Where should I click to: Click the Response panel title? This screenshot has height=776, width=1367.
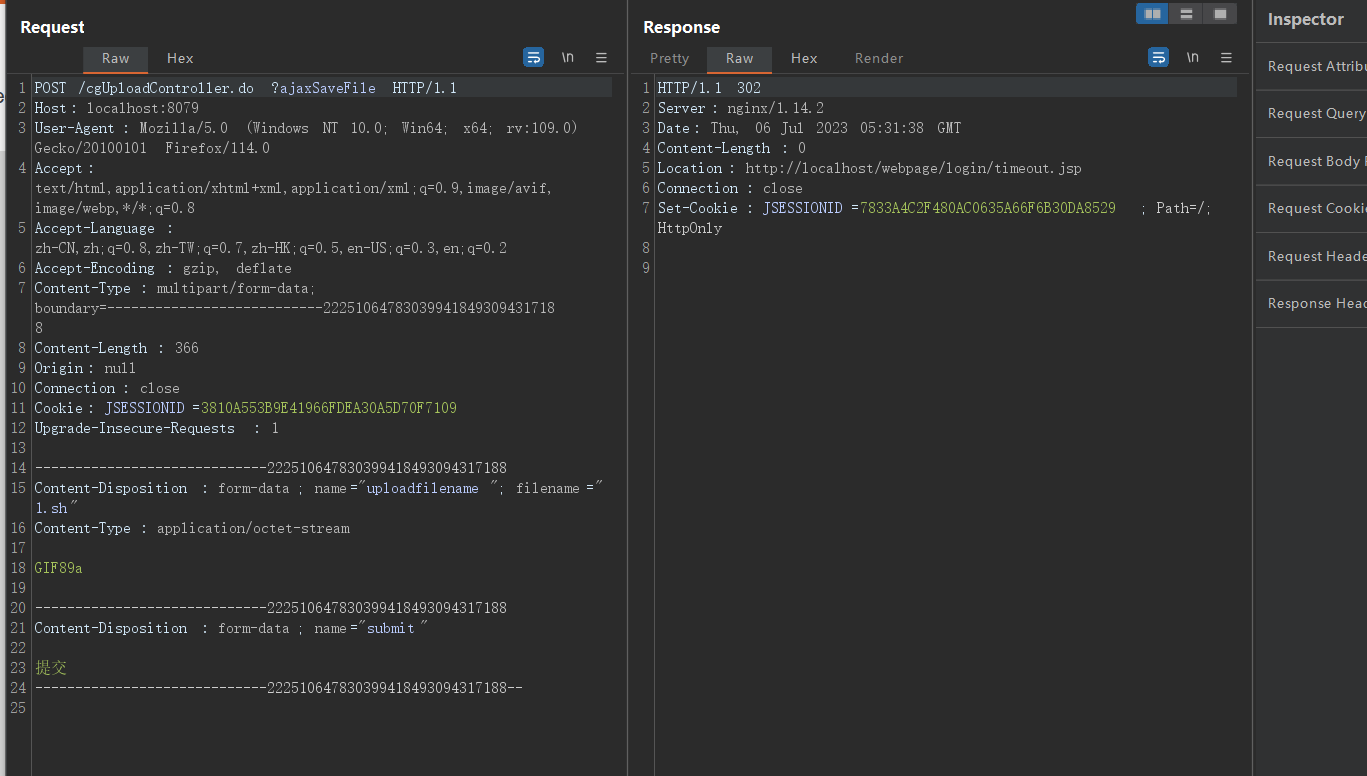[x=681, y=27]
